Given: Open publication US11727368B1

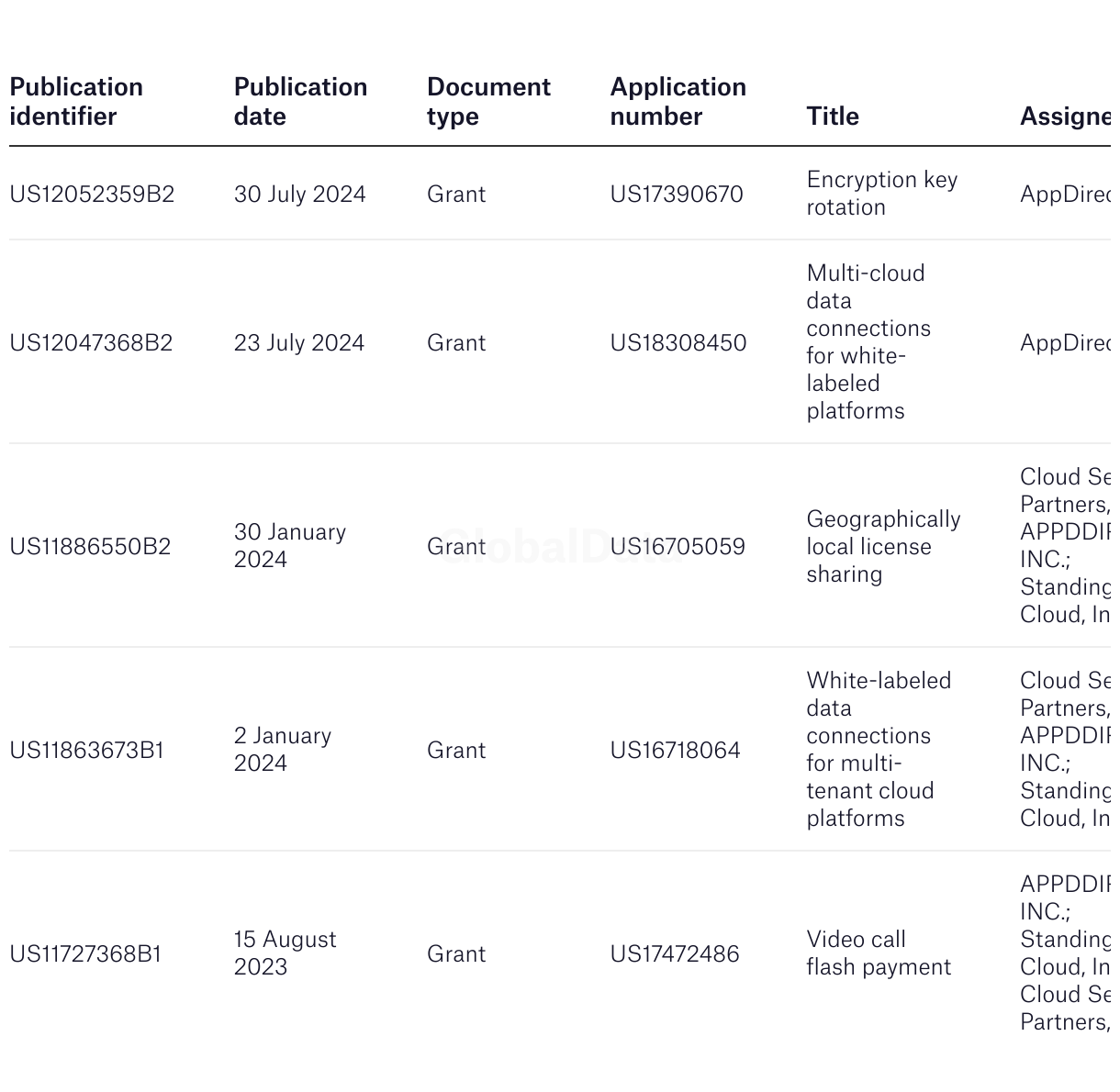Looking at the screenshot, I should coord(85,954).
